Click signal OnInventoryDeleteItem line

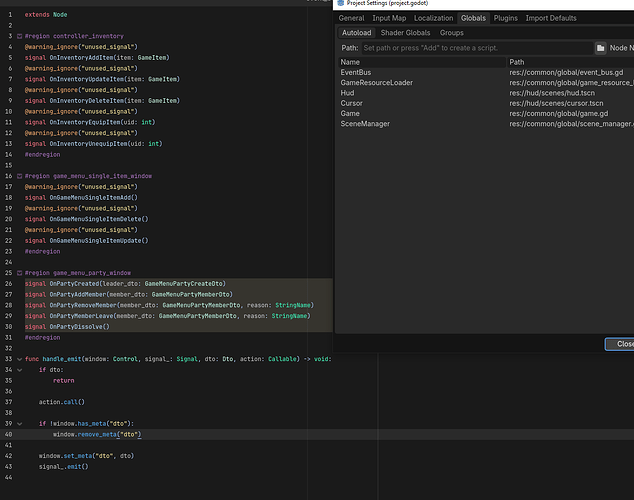click(102, 101)
